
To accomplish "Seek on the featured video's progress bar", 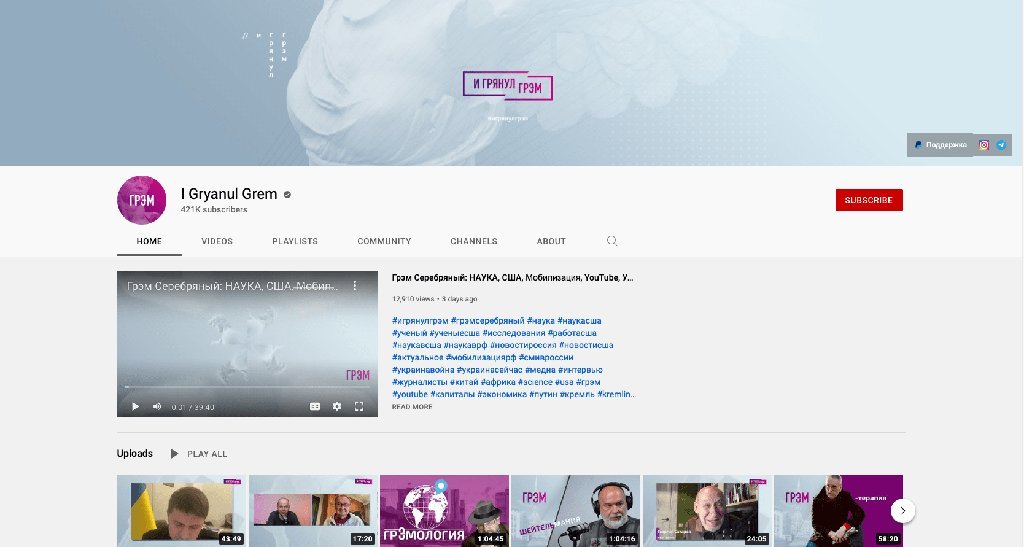I will (x=247, y=387).
